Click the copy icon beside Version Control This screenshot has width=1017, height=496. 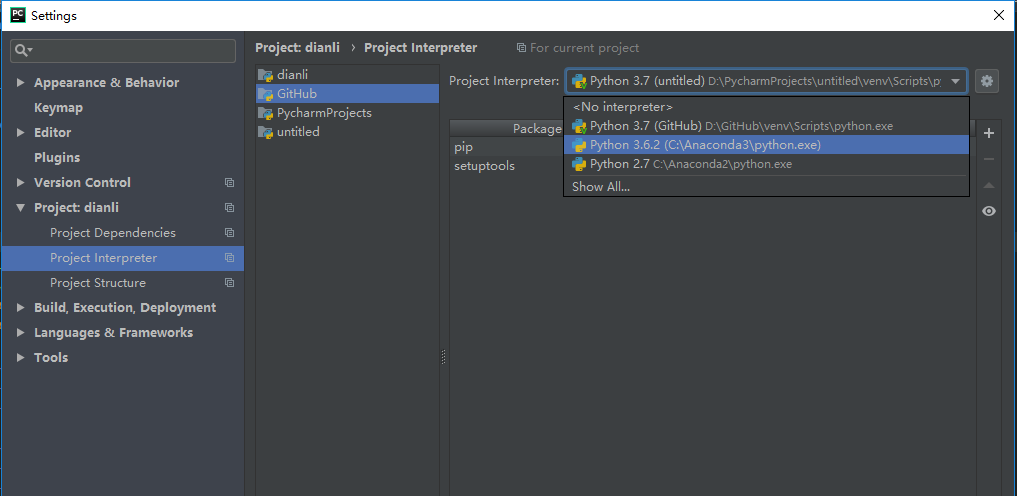pyautogui.click(x=229, y=183)
